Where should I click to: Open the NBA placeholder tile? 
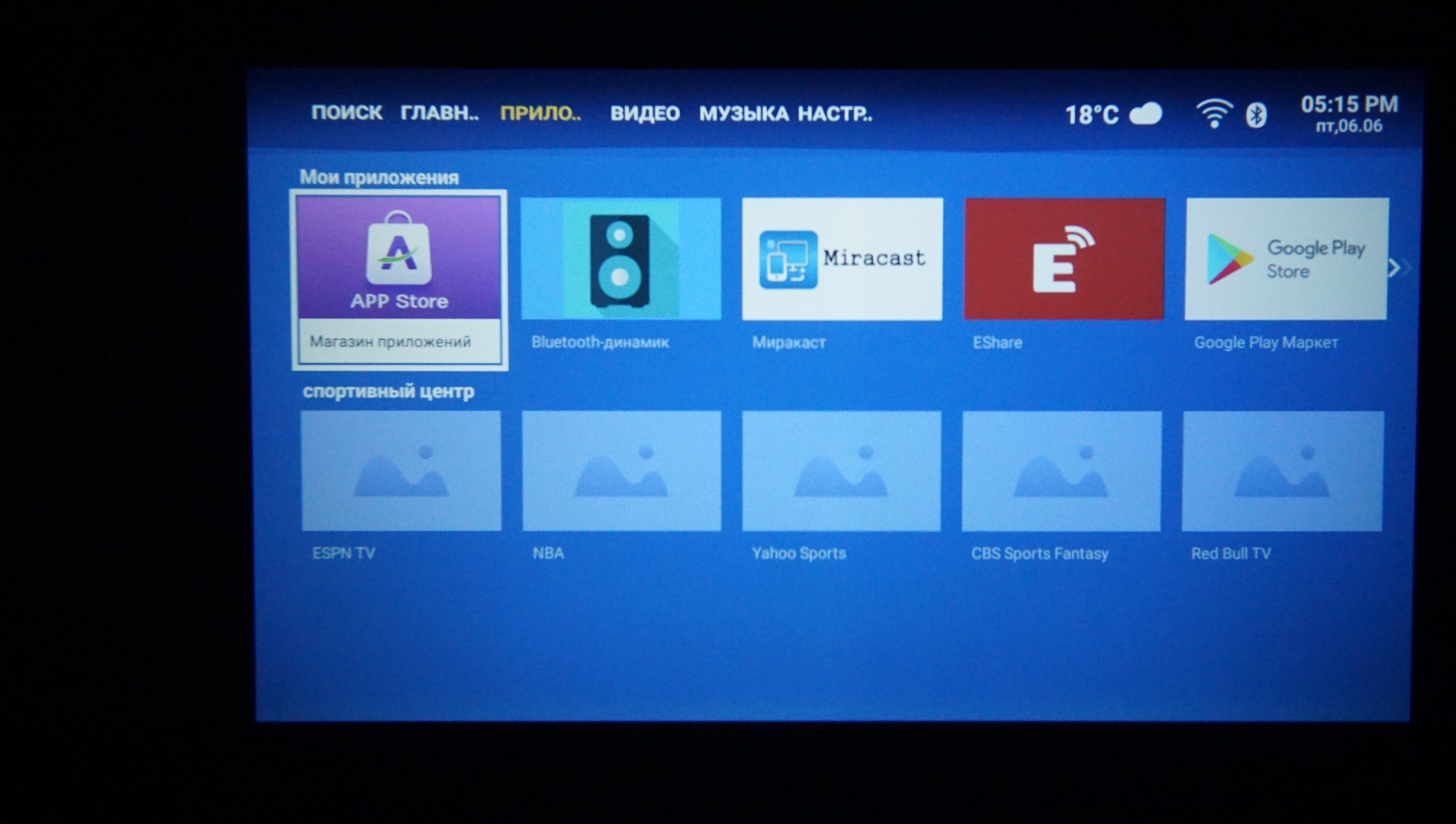621,471
